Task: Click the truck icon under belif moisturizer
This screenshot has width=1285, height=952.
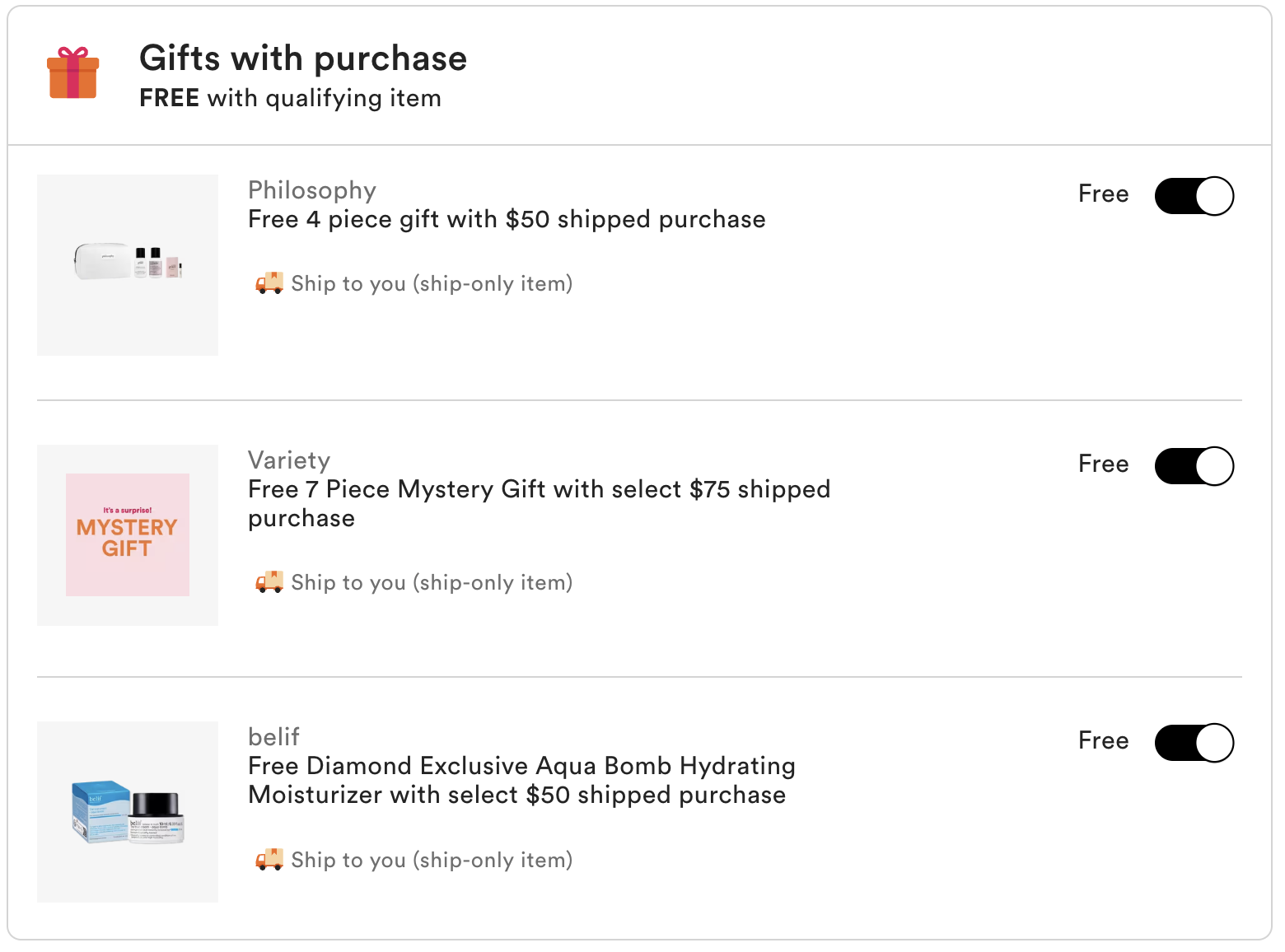Action: tap(269, 860)
